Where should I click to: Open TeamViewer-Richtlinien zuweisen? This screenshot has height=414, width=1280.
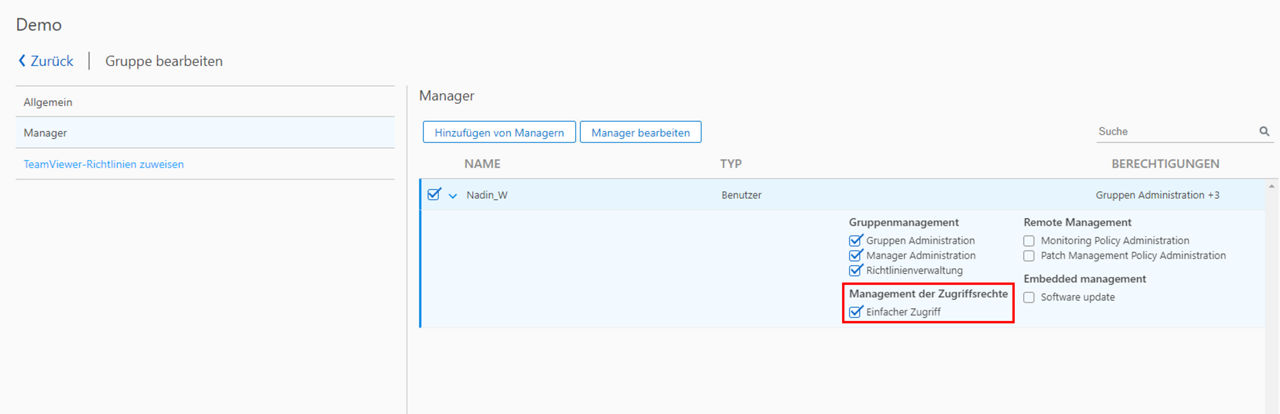[x=104, y=164]
